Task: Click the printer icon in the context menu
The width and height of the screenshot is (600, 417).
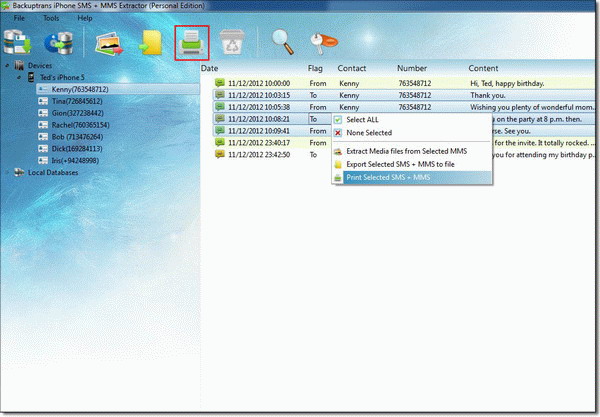Action: 338,178
